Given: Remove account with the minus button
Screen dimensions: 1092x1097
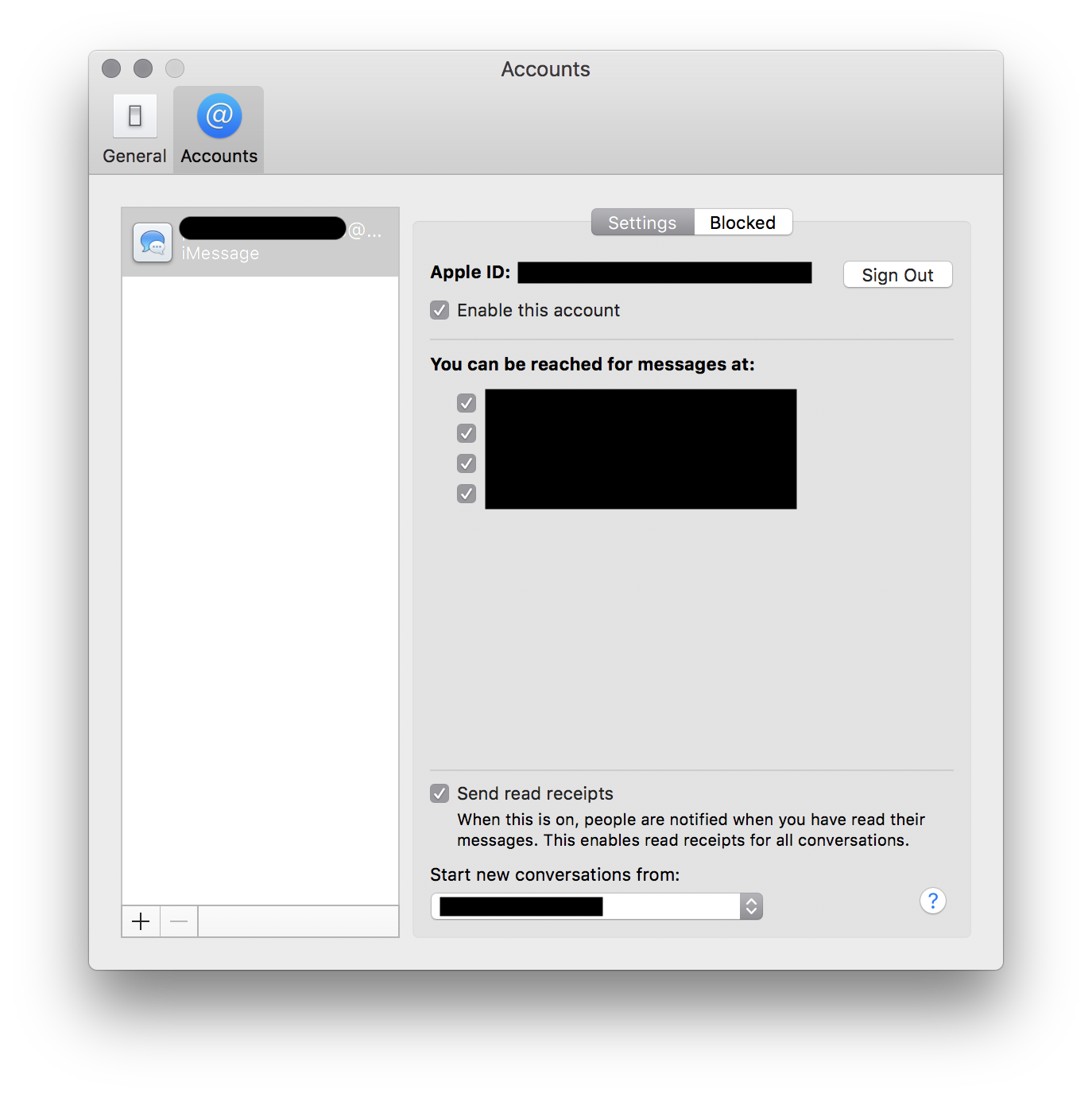Looking at the screenshot, I should click(179, 921).
